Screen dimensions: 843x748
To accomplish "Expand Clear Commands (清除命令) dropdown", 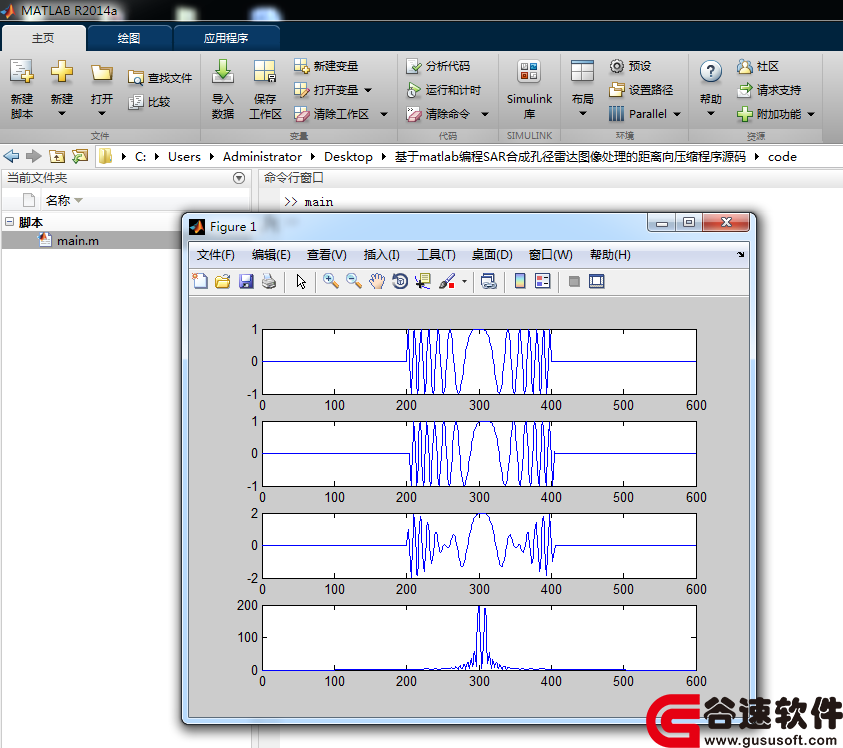I will 485,114.
